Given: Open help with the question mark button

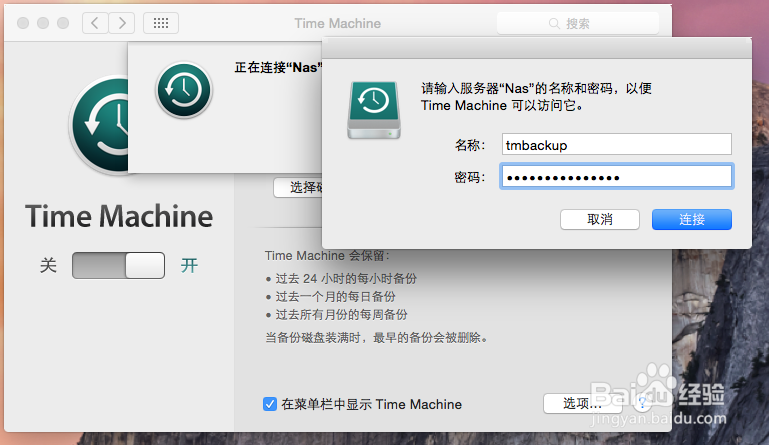Looking at the screenshot, I should (642, 404).
